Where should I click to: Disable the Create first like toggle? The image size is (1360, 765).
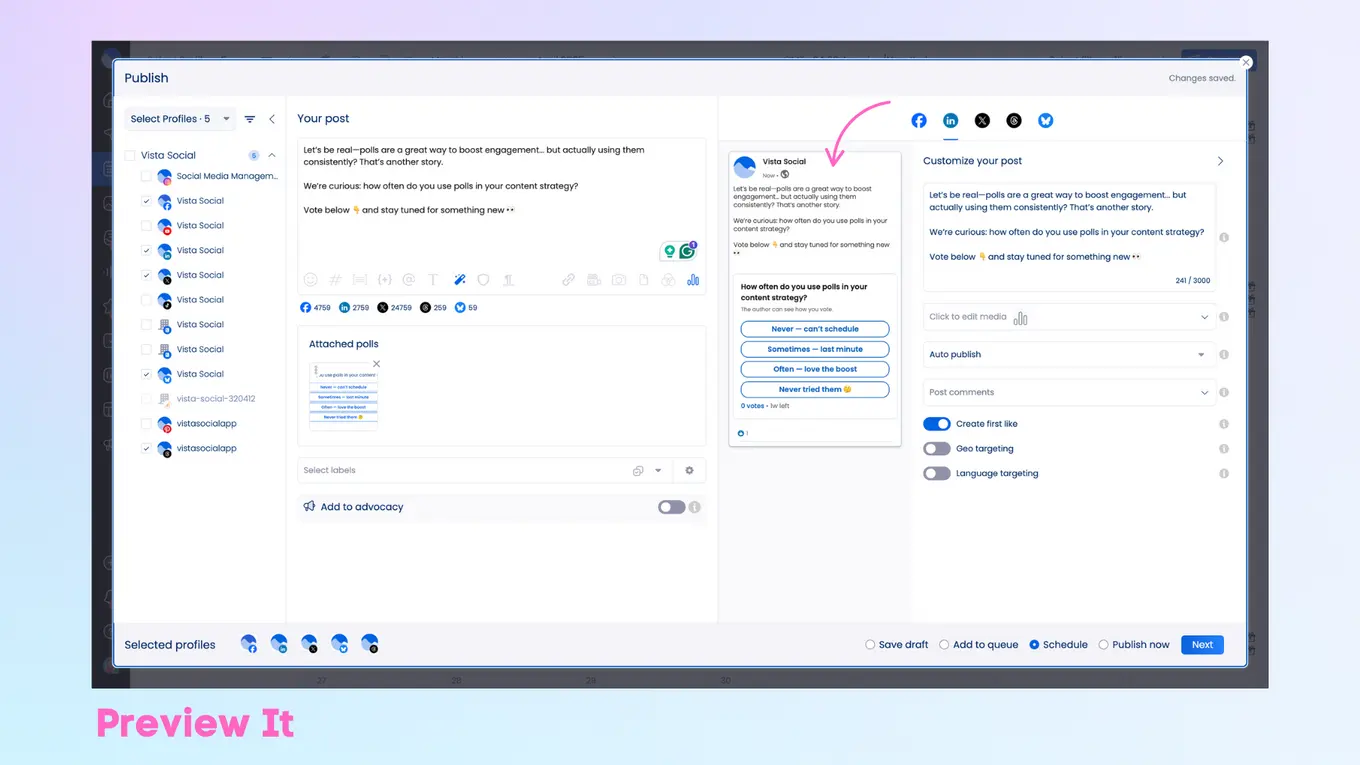(936, 424)
